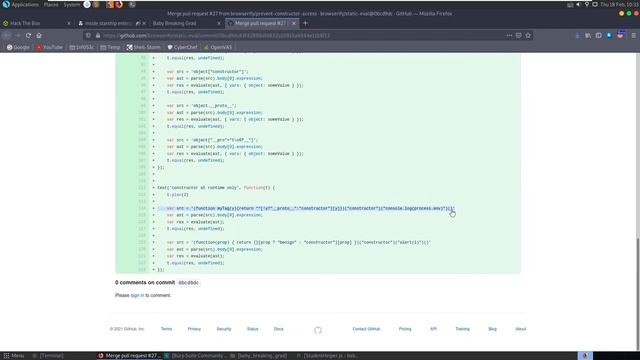This screenshot has height=360, width=640.
Task: Open the Pricing footer link
Action: point(405,329)
